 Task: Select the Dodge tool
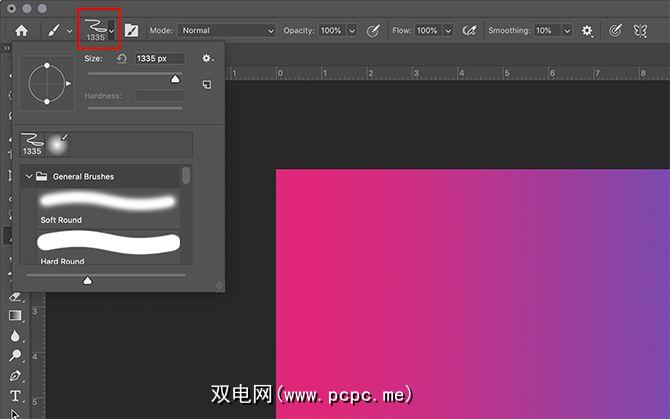pos(15,356)
